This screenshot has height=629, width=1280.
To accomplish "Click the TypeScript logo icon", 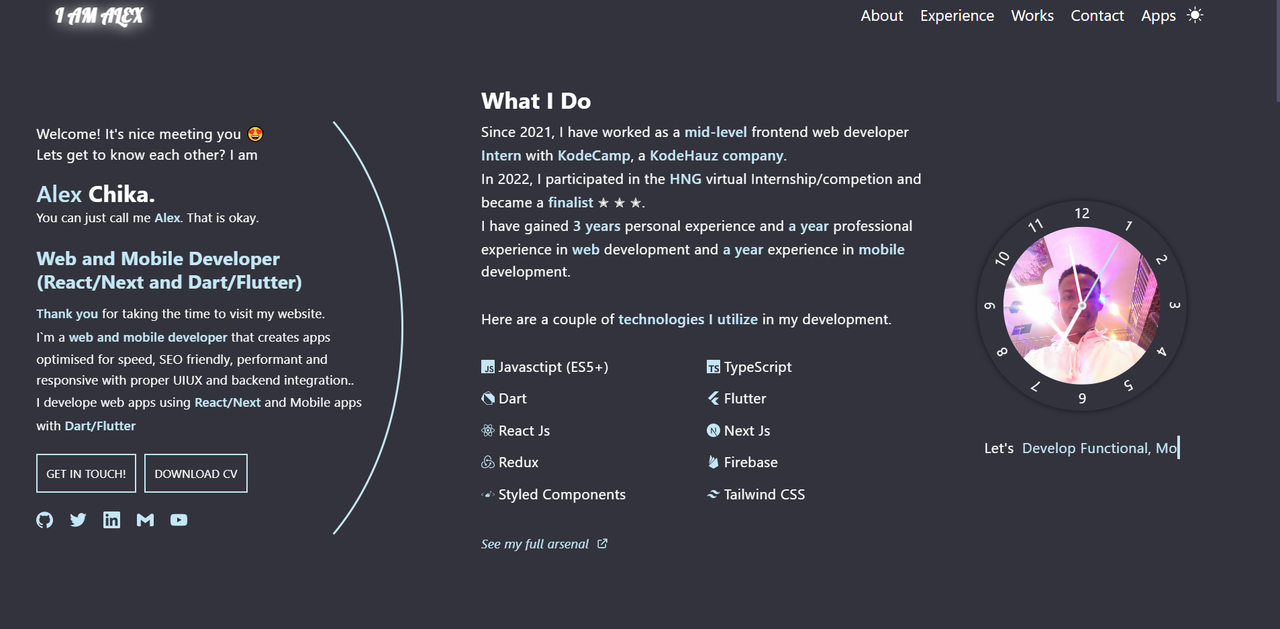I will click(713, 367).
